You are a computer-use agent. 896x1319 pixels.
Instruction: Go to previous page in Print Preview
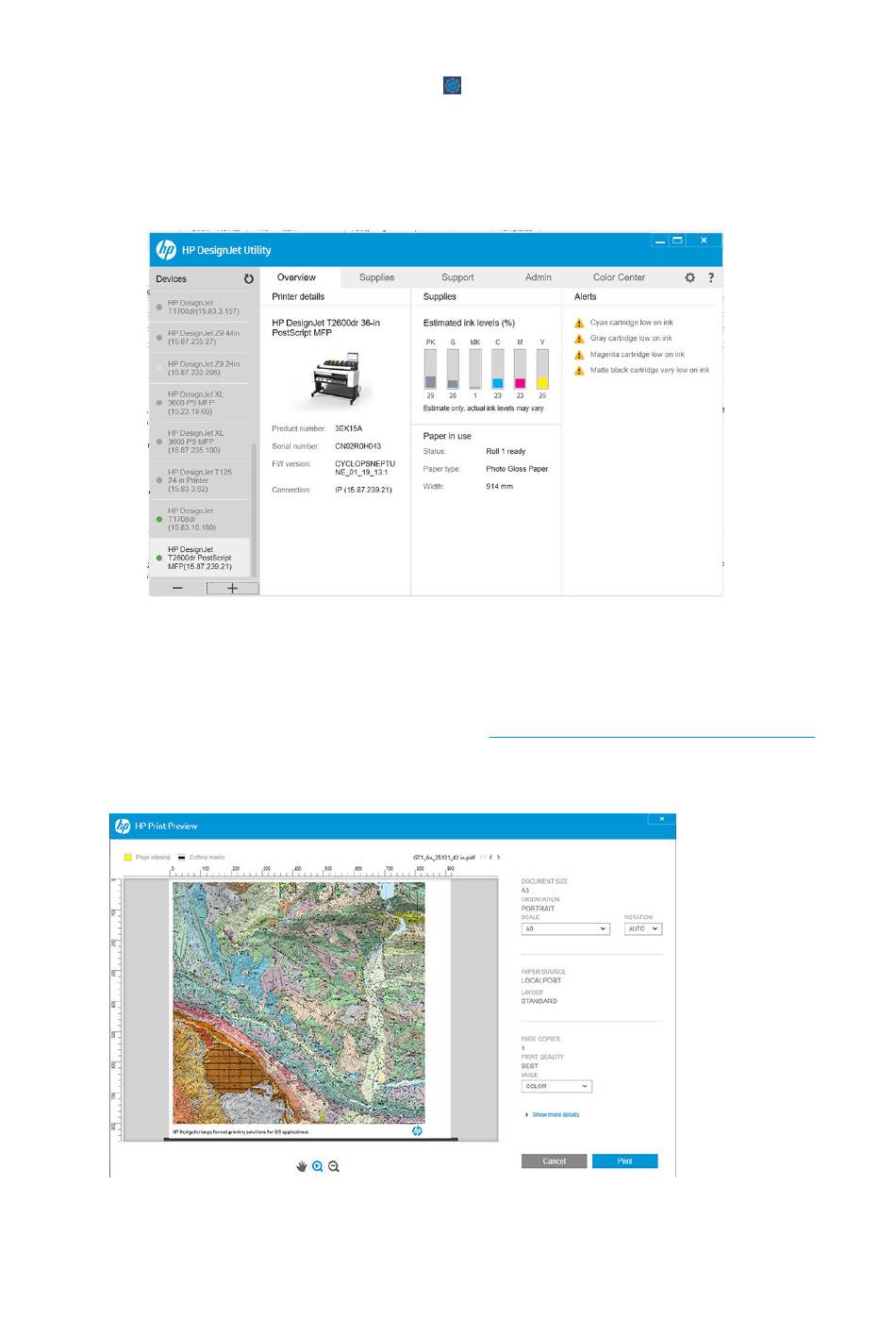point(490,858)
